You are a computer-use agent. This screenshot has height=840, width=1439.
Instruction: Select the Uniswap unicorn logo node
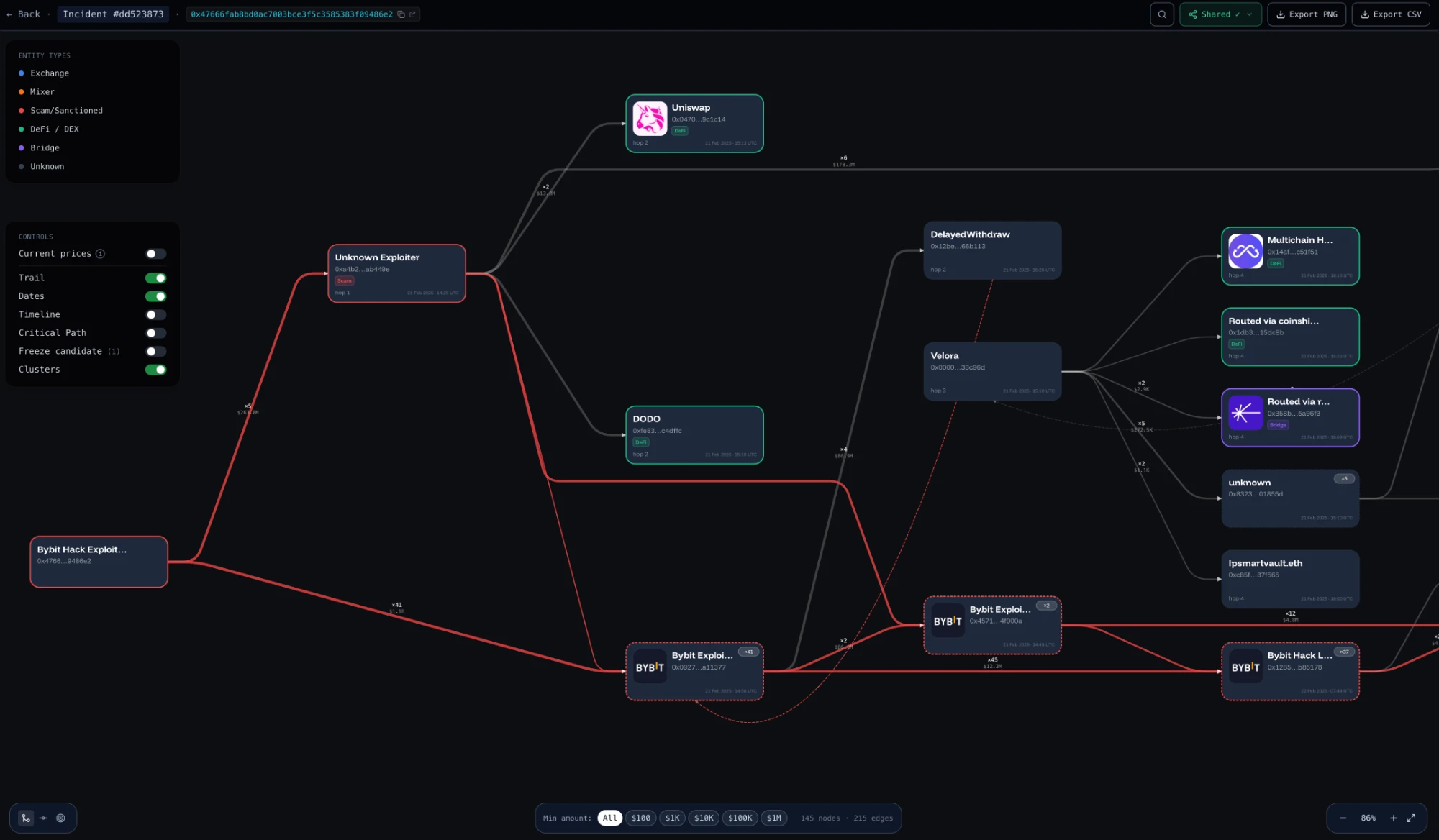point(650,119)
